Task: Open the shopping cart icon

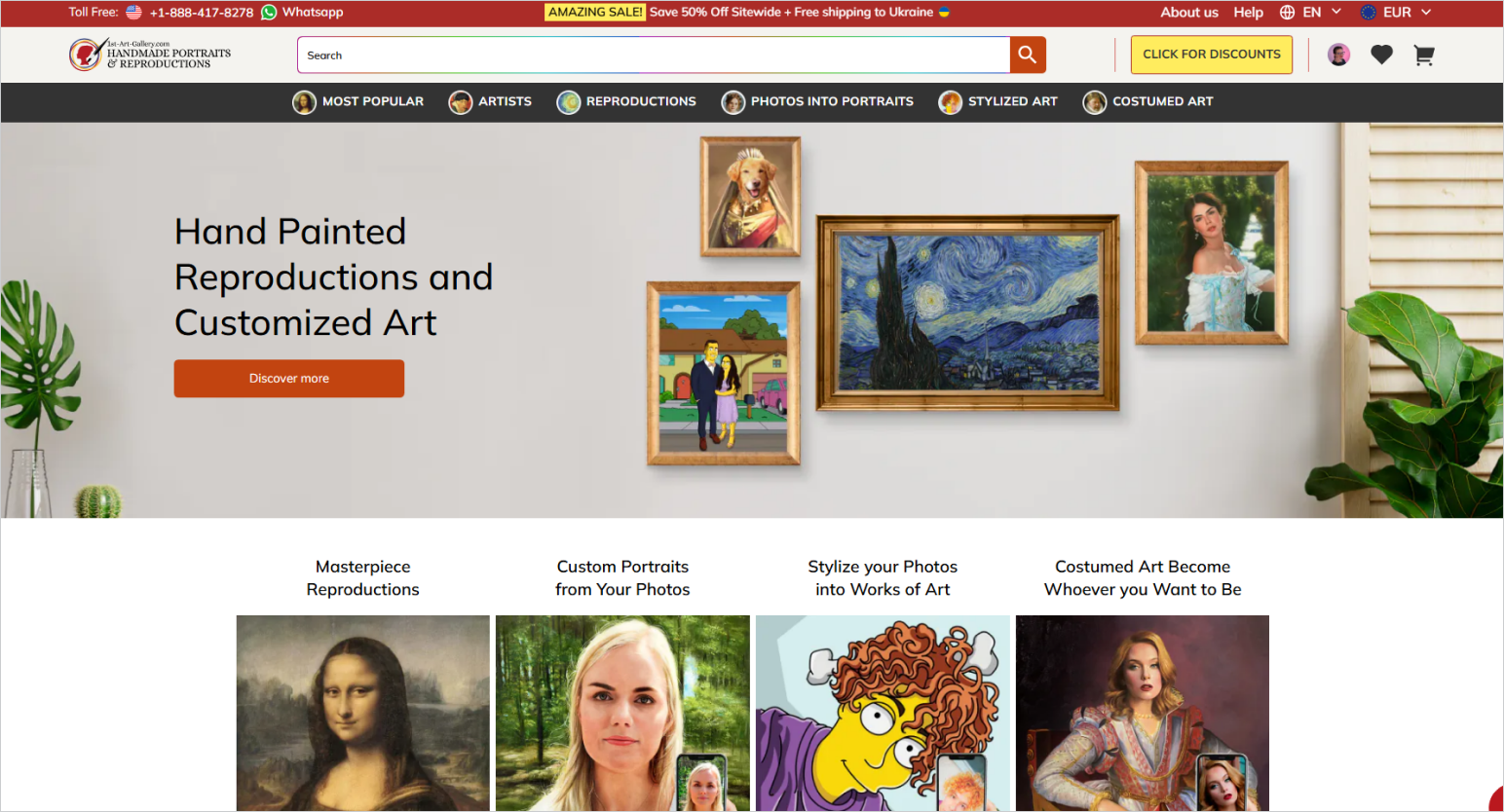Action: tap(1423, 55)
